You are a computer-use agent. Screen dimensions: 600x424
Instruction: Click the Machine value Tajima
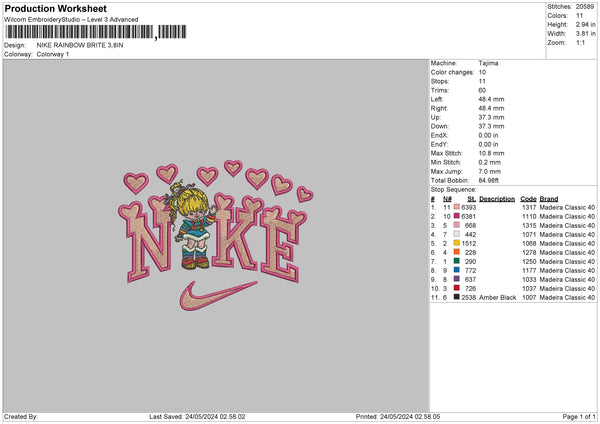(488, 63)
